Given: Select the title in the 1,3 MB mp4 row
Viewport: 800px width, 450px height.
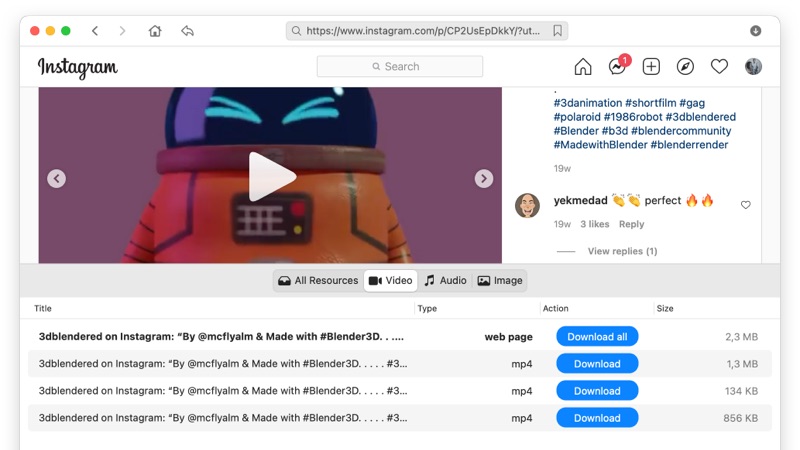Looking at the screenshot, I should (223, 364).
